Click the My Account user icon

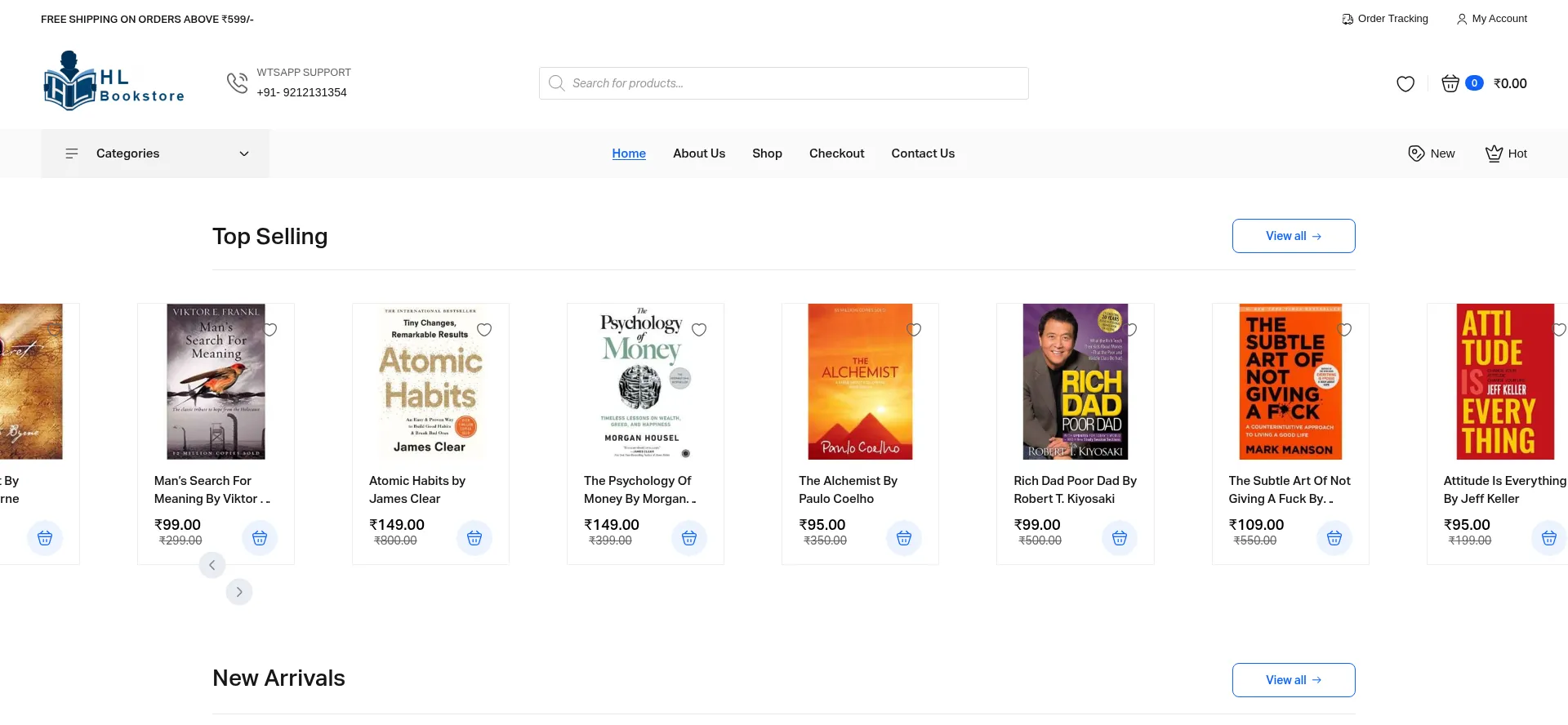click(1462, 19)
